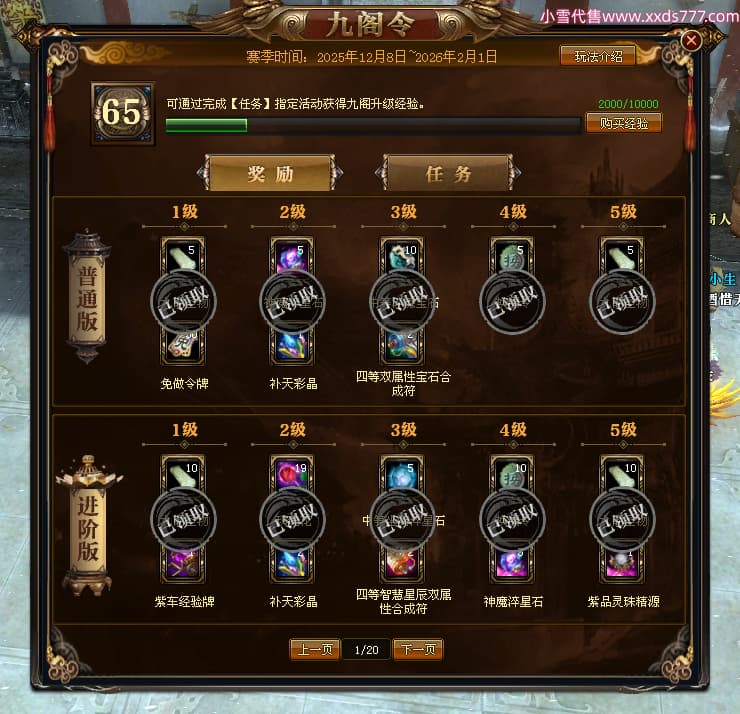This screenshot has height=714, width=740.
Task: Go back using the 上一页 button
Action: click(x=315, y=650)
